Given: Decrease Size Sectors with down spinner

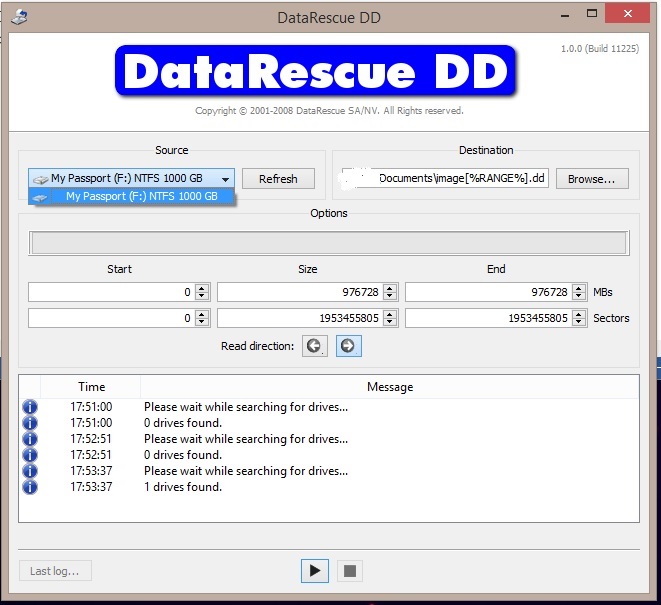Looking at the screenshot, I should [x=390, y=322].
